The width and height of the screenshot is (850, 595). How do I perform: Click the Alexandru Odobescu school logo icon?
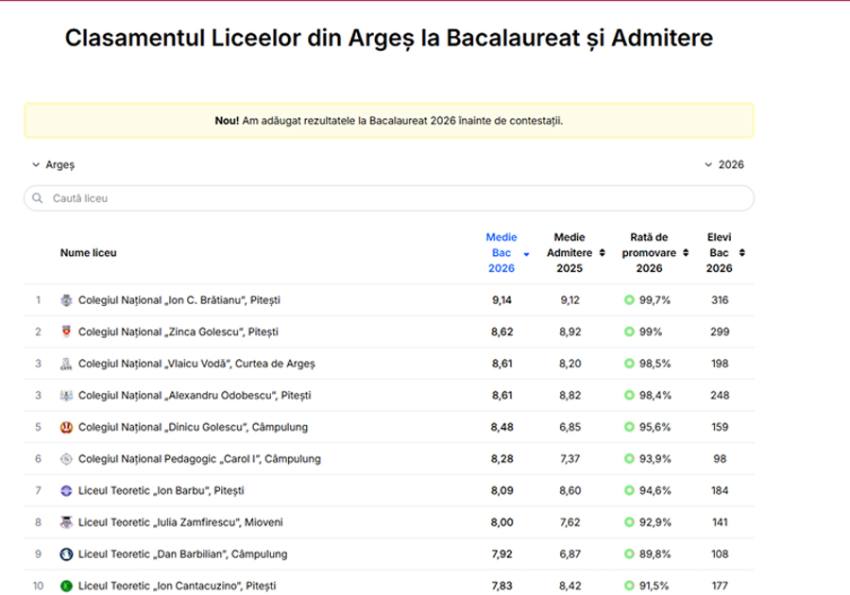(x=66, y=396)
